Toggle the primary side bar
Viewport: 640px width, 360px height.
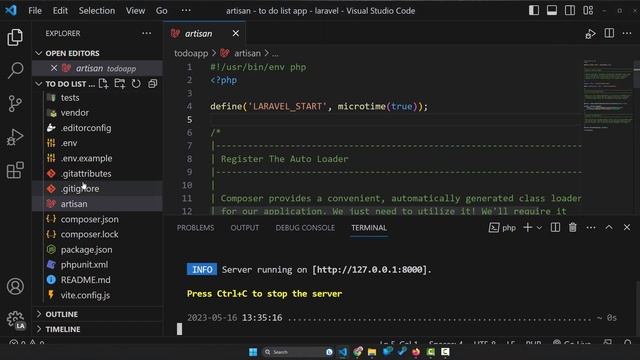tap(534, 10)
